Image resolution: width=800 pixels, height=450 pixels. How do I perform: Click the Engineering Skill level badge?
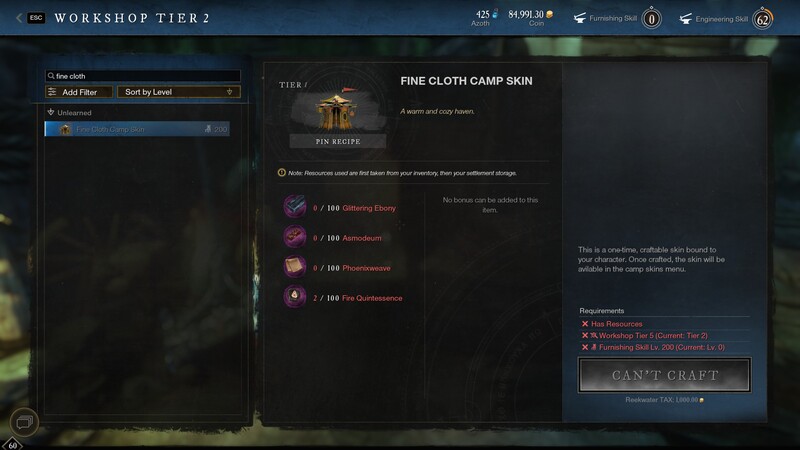click(763, 19)
